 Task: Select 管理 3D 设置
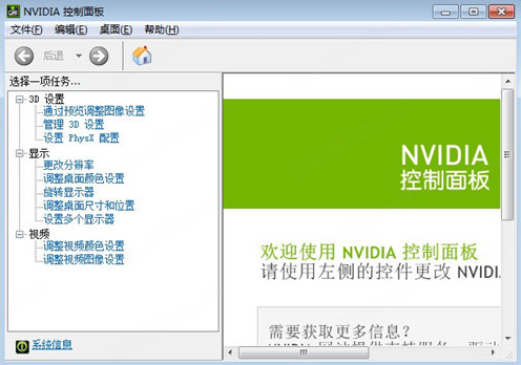point(74,125)
